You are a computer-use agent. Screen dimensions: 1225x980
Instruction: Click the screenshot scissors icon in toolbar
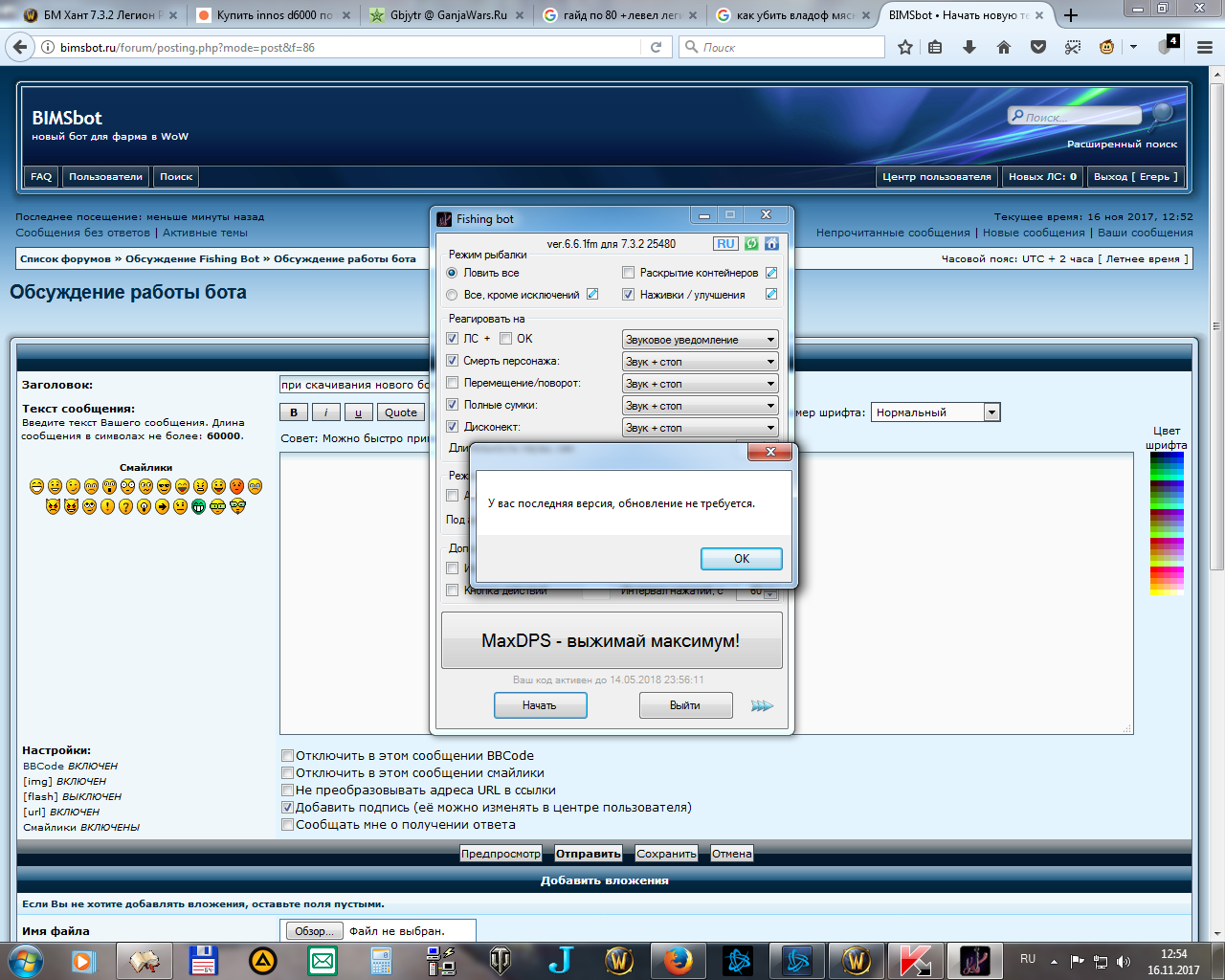[1073, 47]
